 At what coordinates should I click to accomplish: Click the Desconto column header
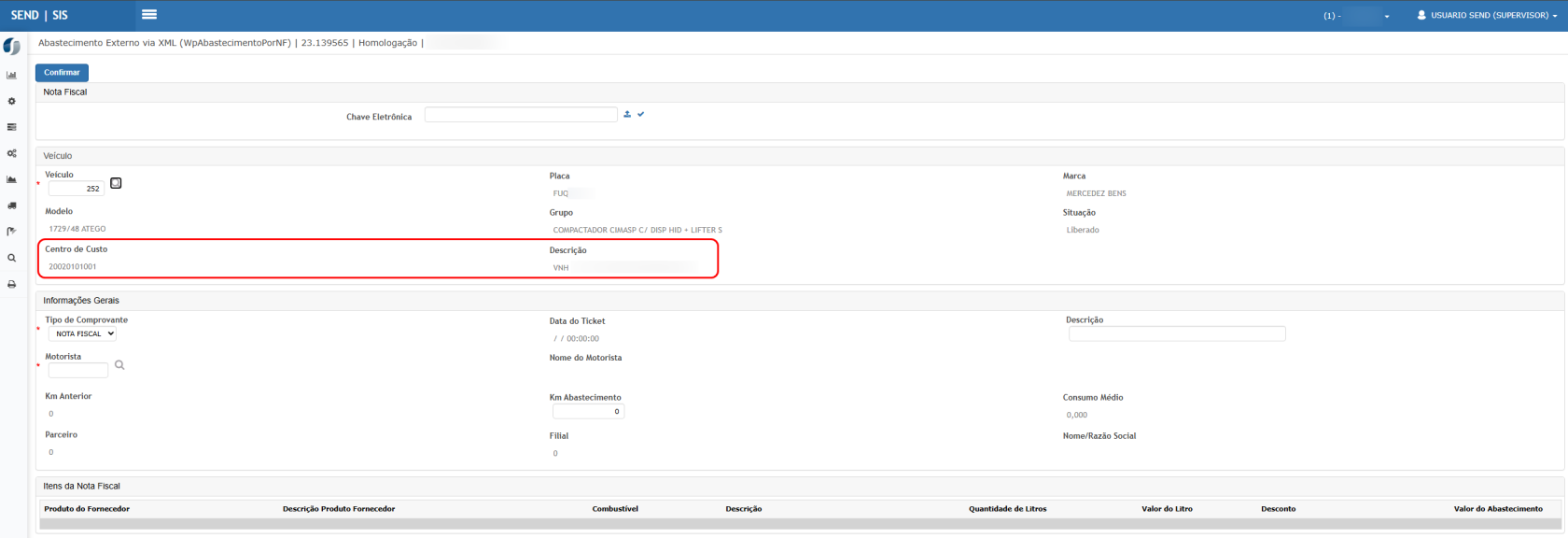click(x=1279, y=509)
